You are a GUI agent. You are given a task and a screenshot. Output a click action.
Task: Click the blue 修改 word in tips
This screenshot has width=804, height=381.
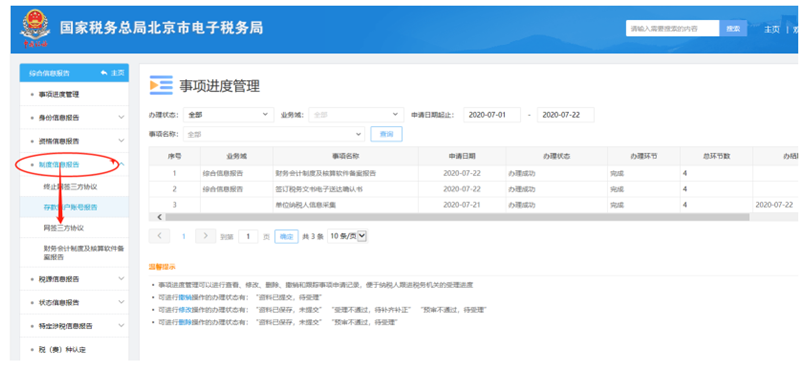[185, 310]
